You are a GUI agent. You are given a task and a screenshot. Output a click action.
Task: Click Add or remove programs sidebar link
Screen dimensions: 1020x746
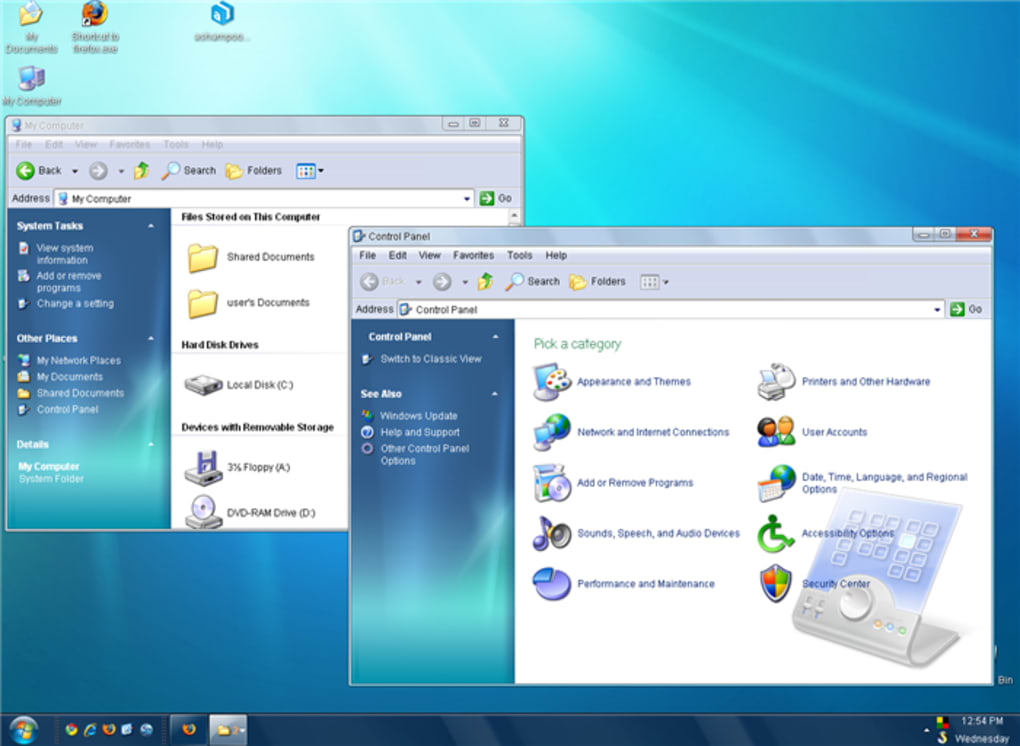[x=69, y=282]
